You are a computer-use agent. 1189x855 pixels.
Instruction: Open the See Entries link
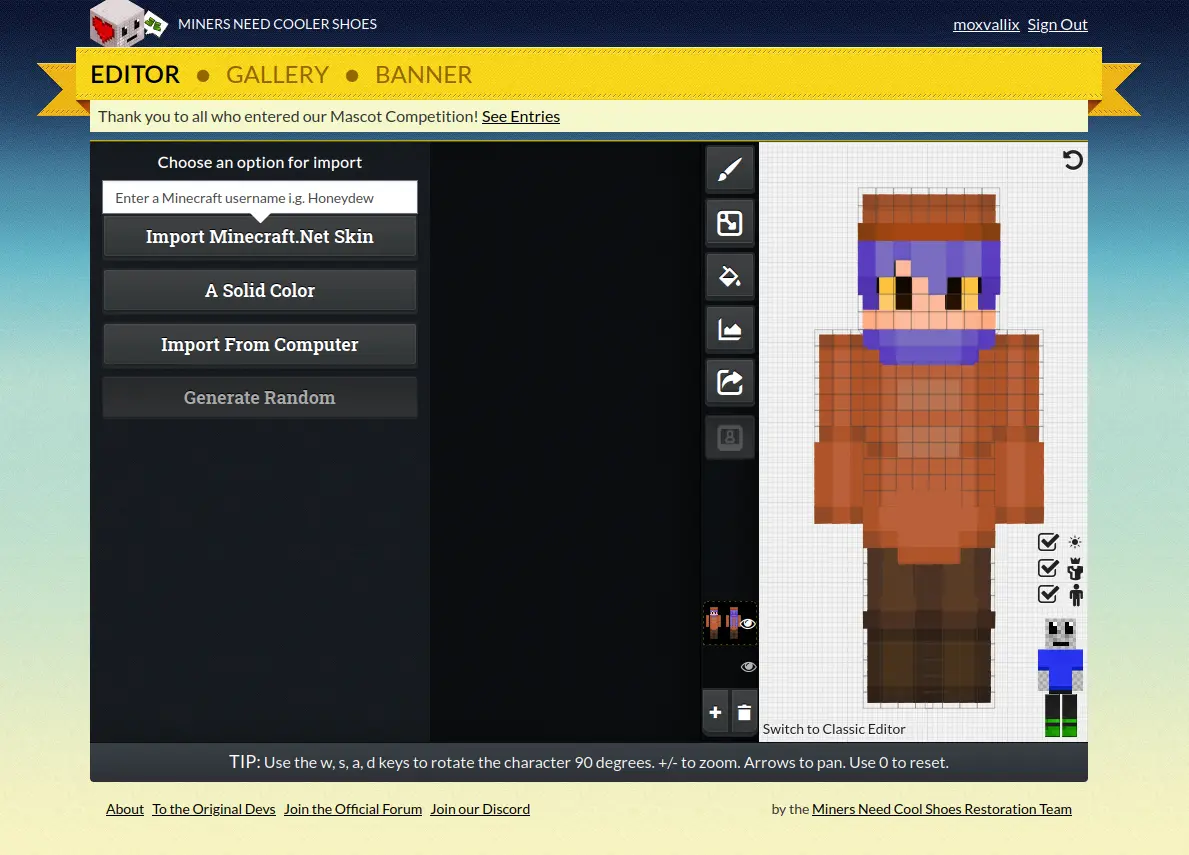[x=521, y=117]
